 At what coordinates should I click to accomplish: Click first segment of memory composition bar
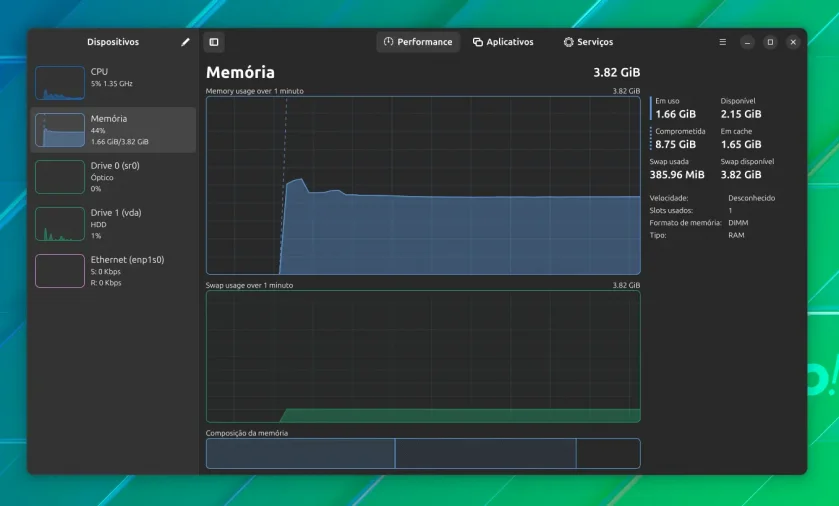tap(301, 454)
